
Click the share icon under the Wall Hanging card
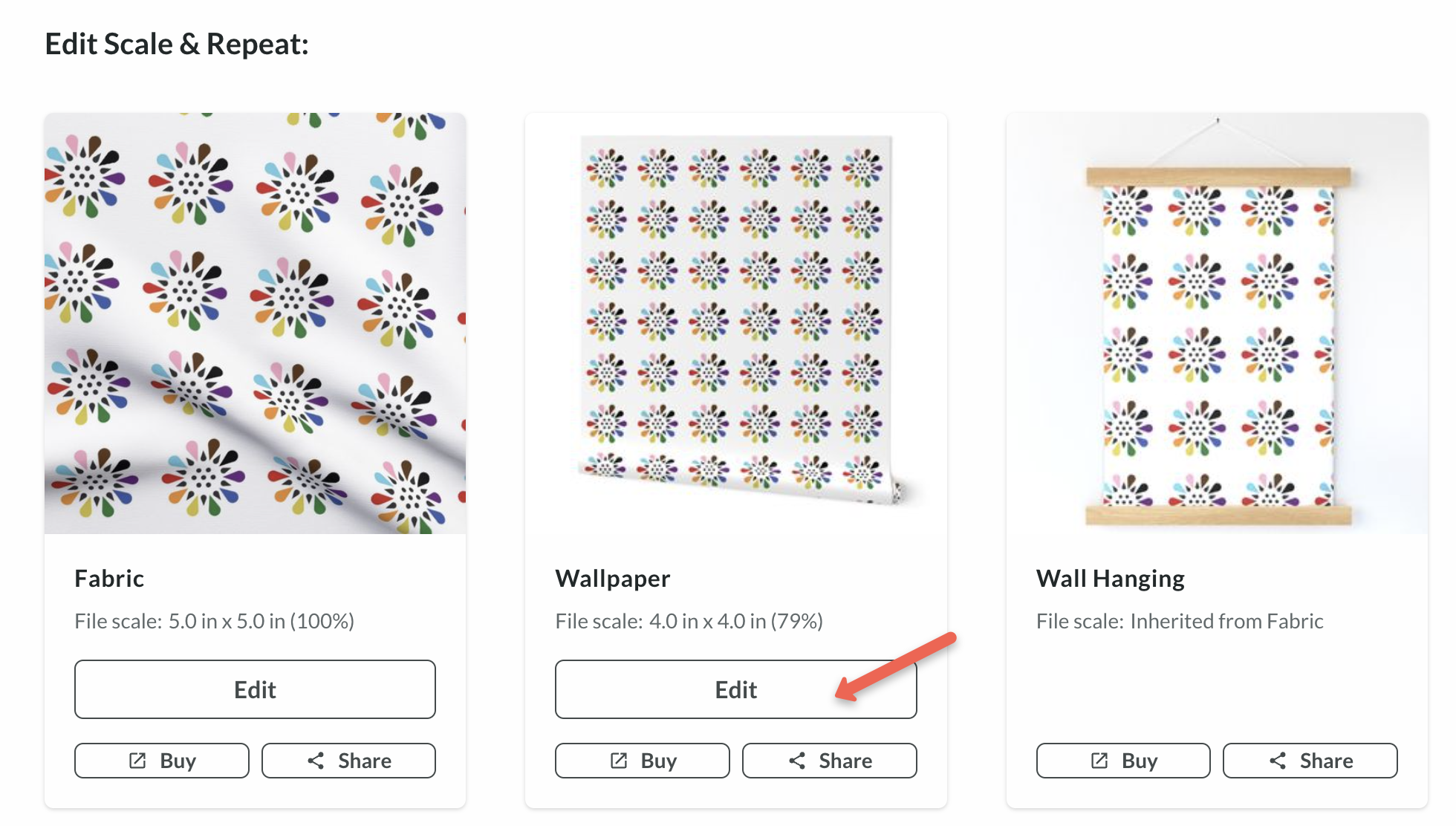pos(1278,761)
